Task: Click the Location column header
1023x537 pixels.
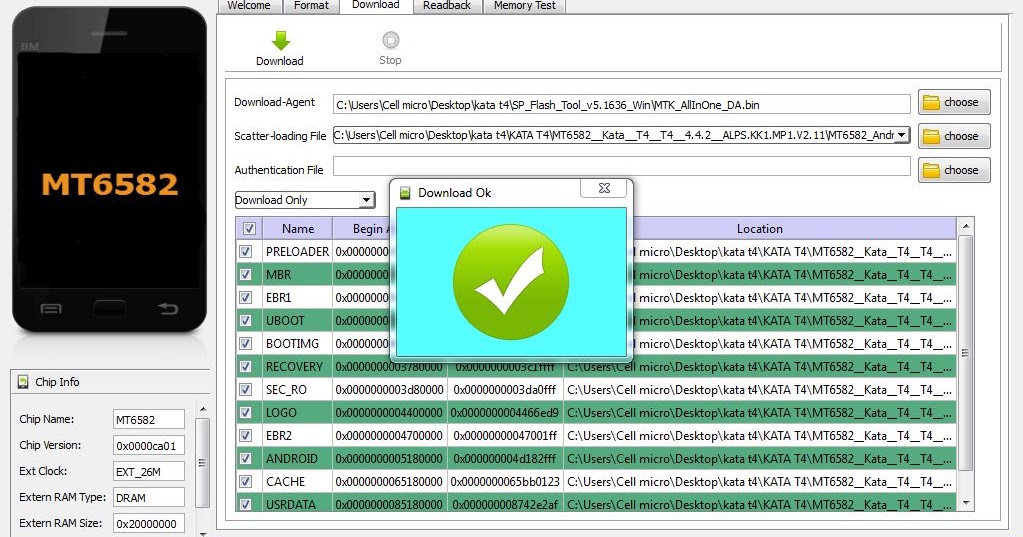Action: point(759,228)
